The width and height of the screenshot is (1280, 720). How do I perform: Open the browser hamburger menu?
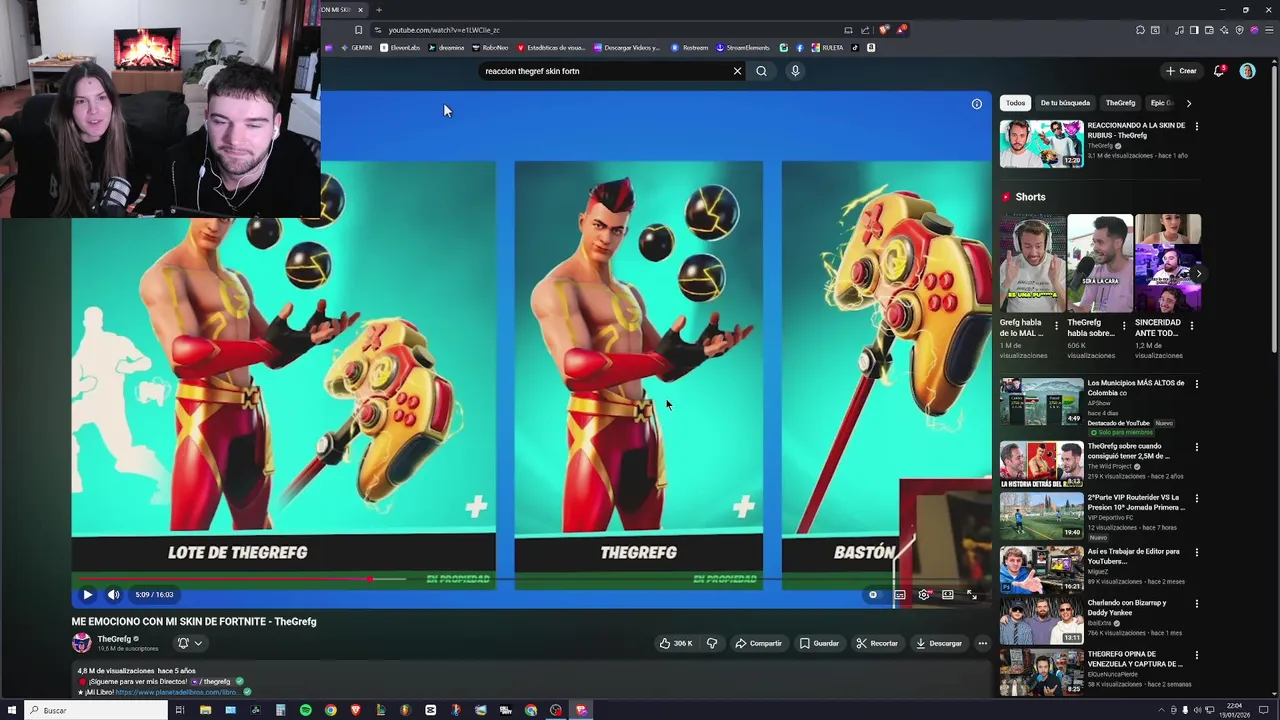pyautogui.click(x=1267, y=30)
